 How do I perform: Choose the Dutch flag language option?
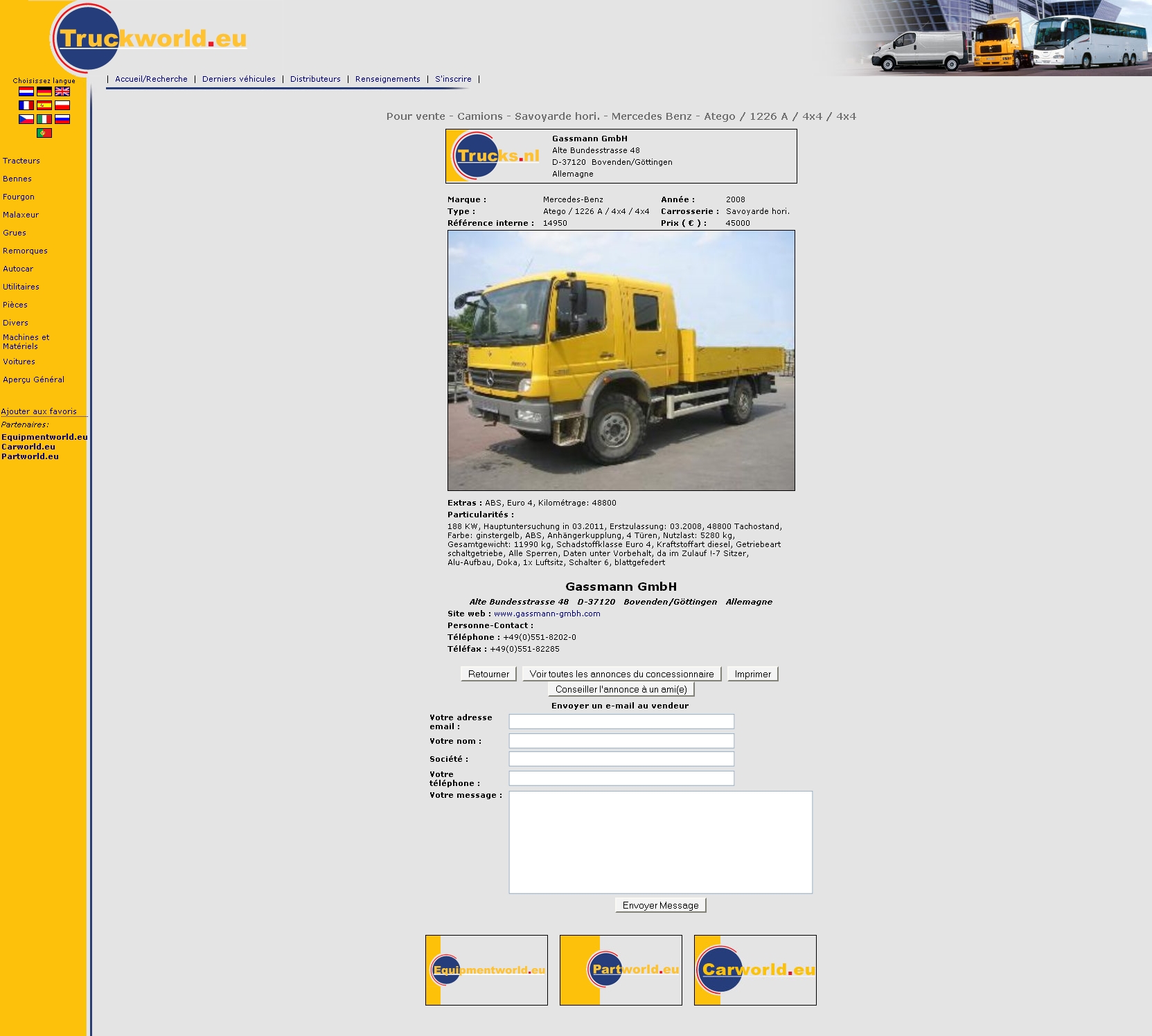(x=26, y=91)
